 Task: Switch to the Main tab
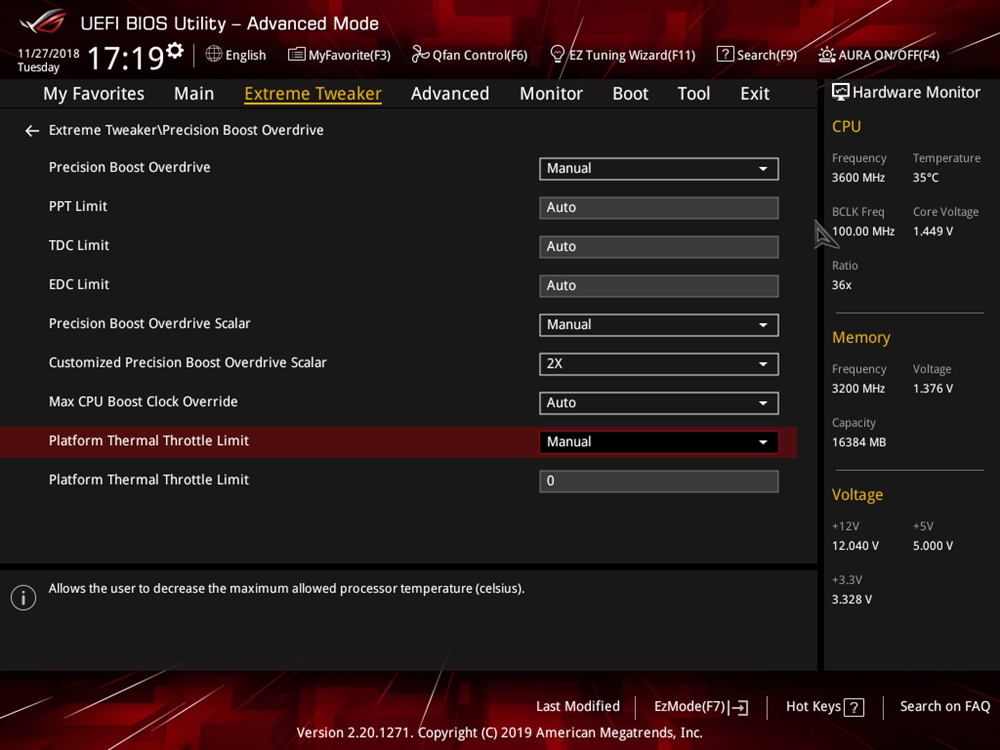point(194,94)
